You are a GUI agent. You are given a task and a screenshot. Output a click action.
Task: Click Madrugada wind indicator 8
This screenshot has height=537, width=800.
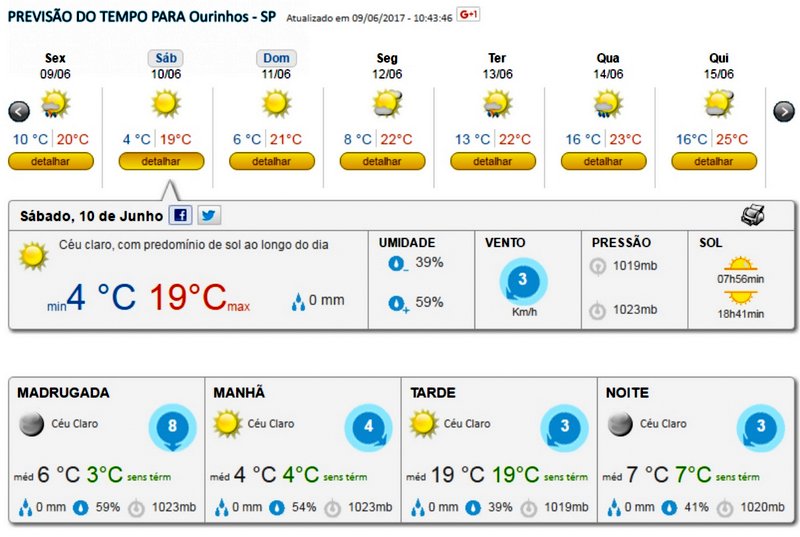[x=172, y=427]
